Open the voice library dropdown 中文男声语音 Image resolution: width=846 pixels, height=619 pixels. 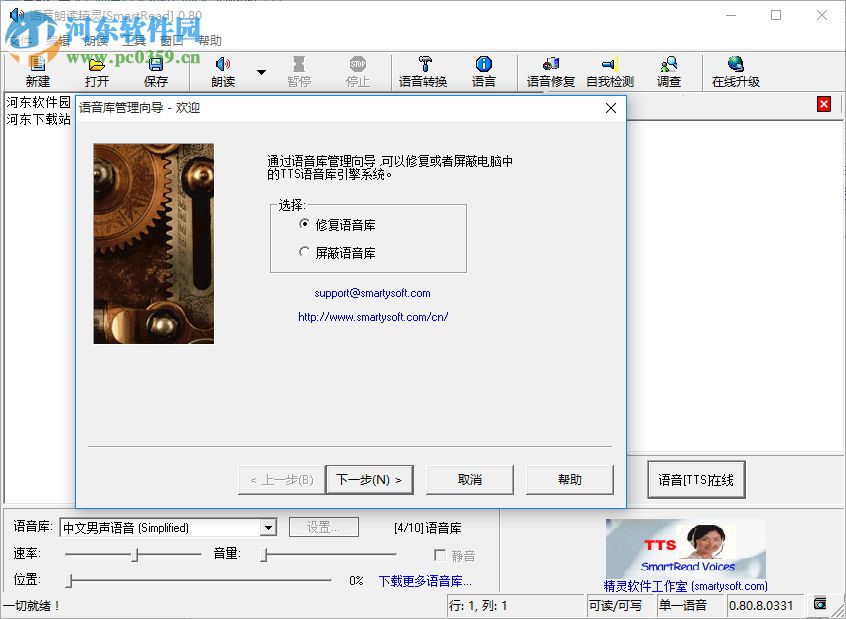pos(268,526)
